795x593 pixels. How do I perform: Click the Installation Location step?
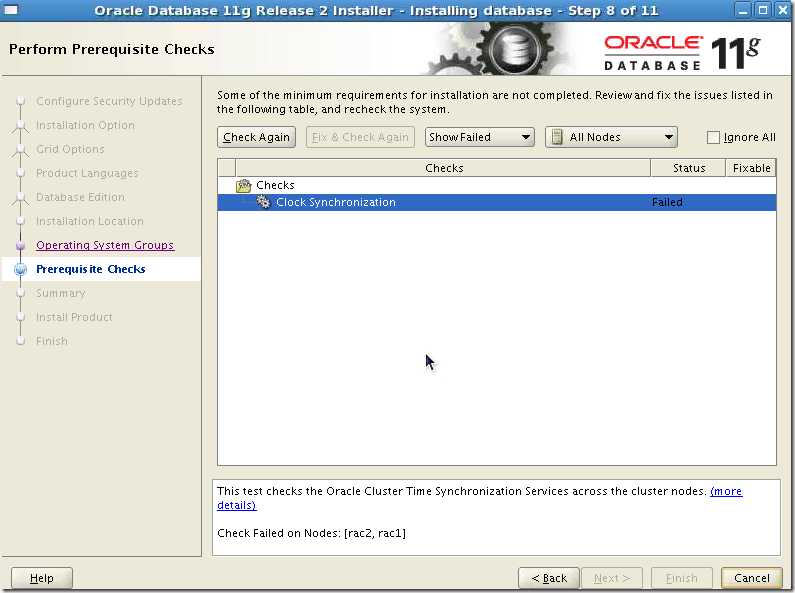(x=90, y=221)
